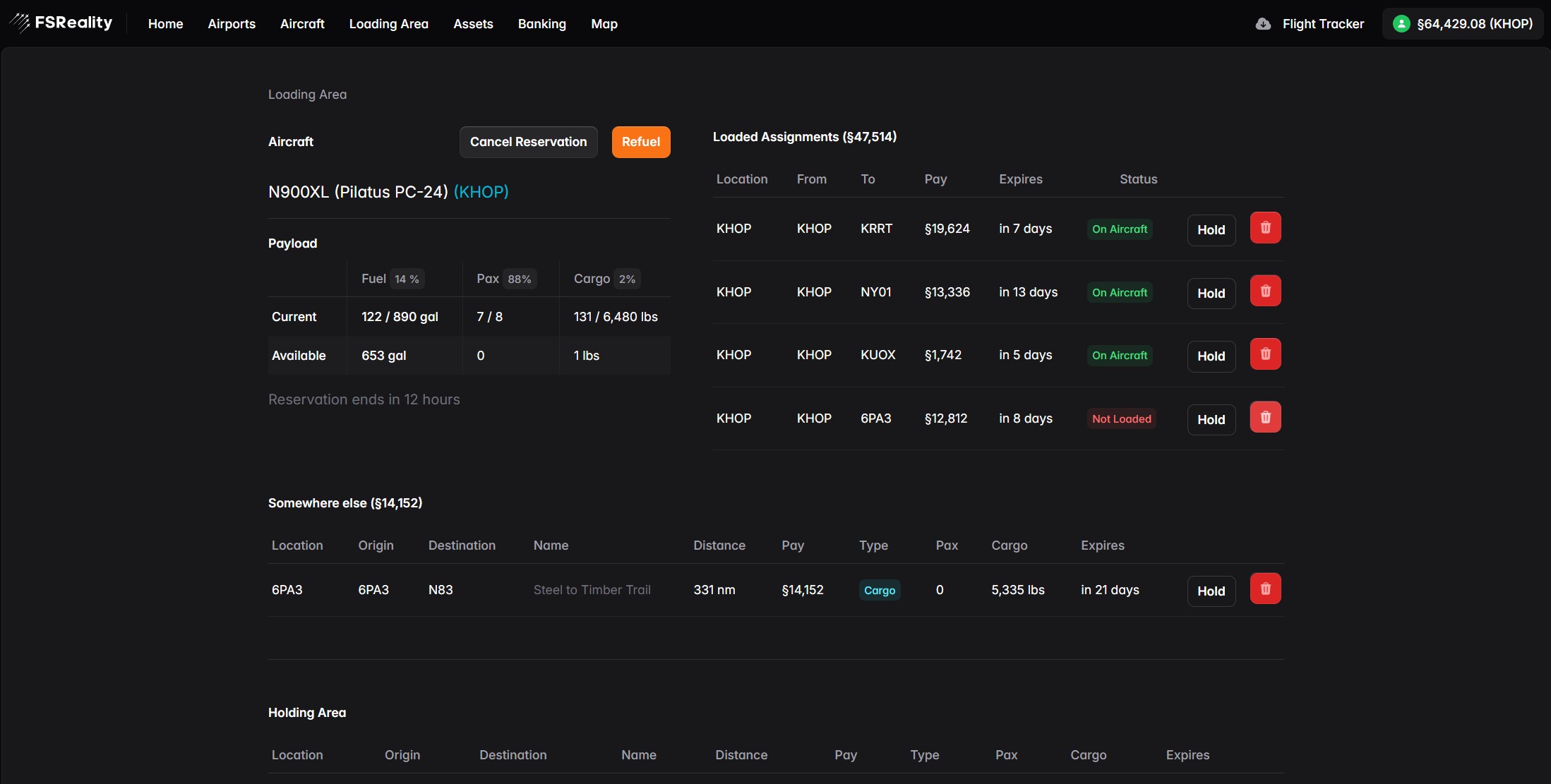
Task: Open the Assets menu item
Action: tap(473, 24)
